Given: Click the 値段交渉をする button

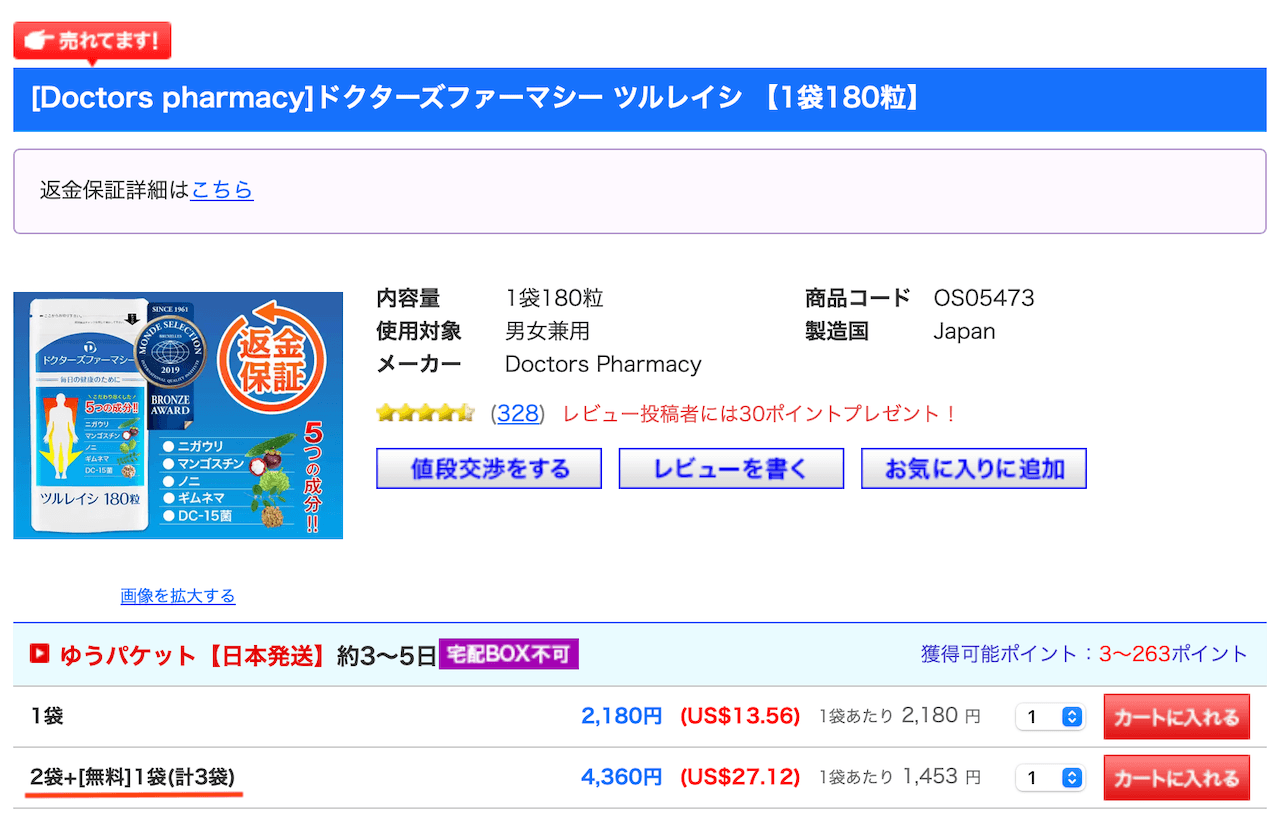Looking at the screenshot, I should point(488,468).
